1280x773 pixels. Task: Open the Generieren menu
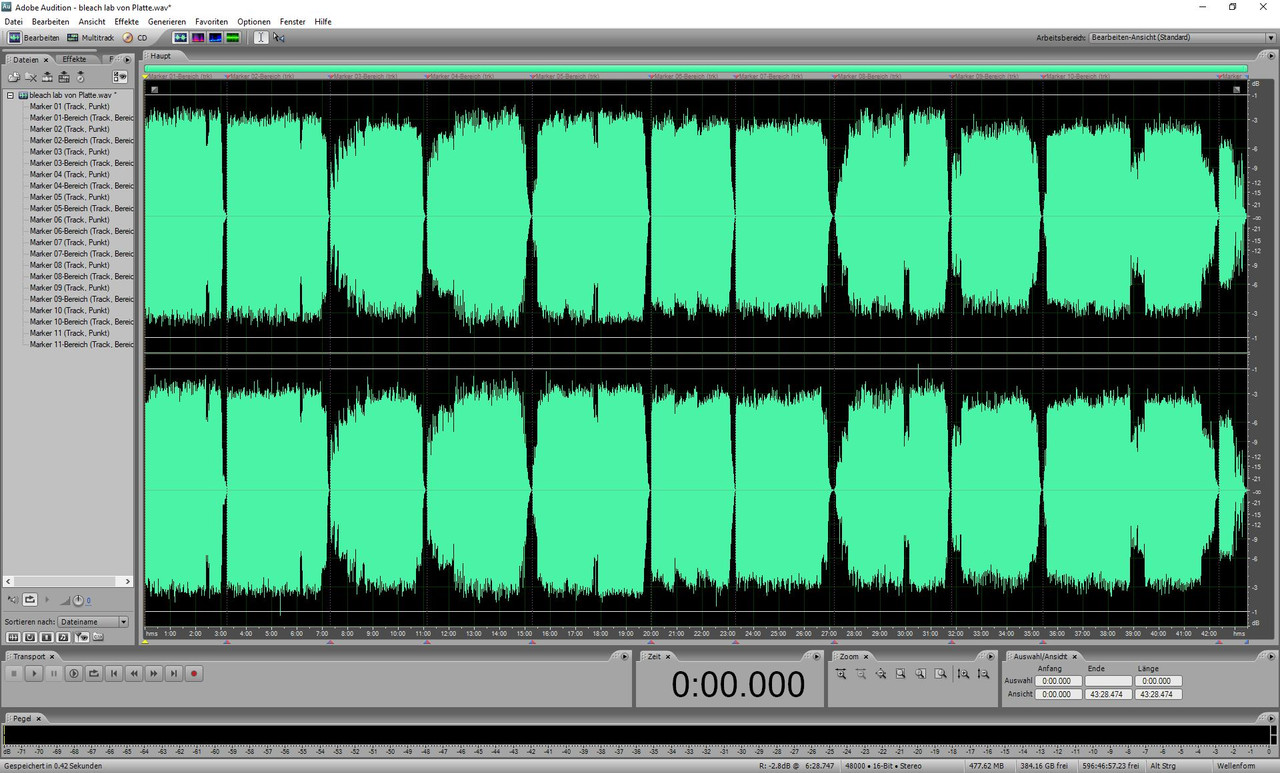(167, 21)
